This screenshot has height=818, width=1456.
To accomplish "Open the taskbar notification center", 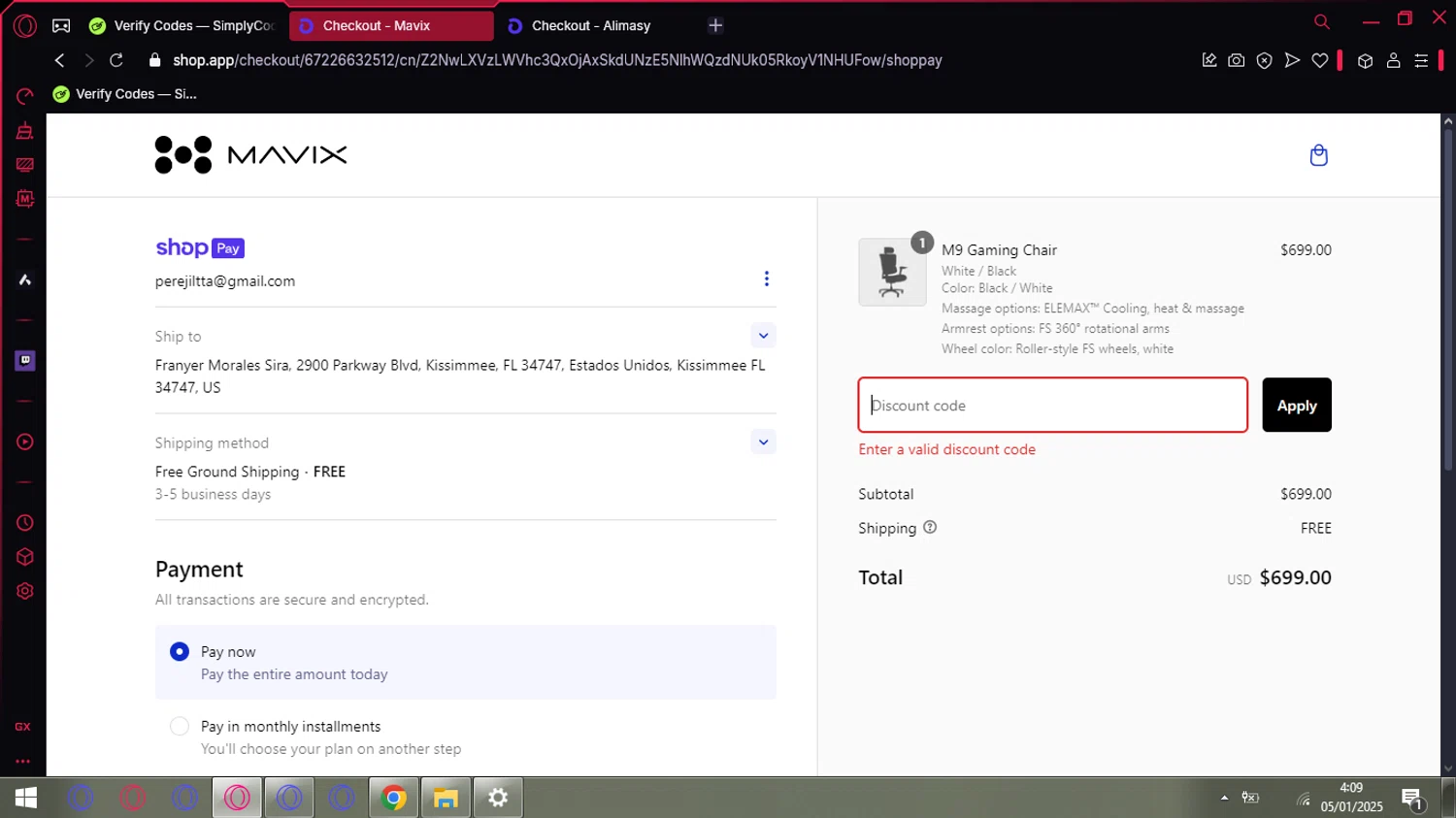I will click(x=1412, y=799).
